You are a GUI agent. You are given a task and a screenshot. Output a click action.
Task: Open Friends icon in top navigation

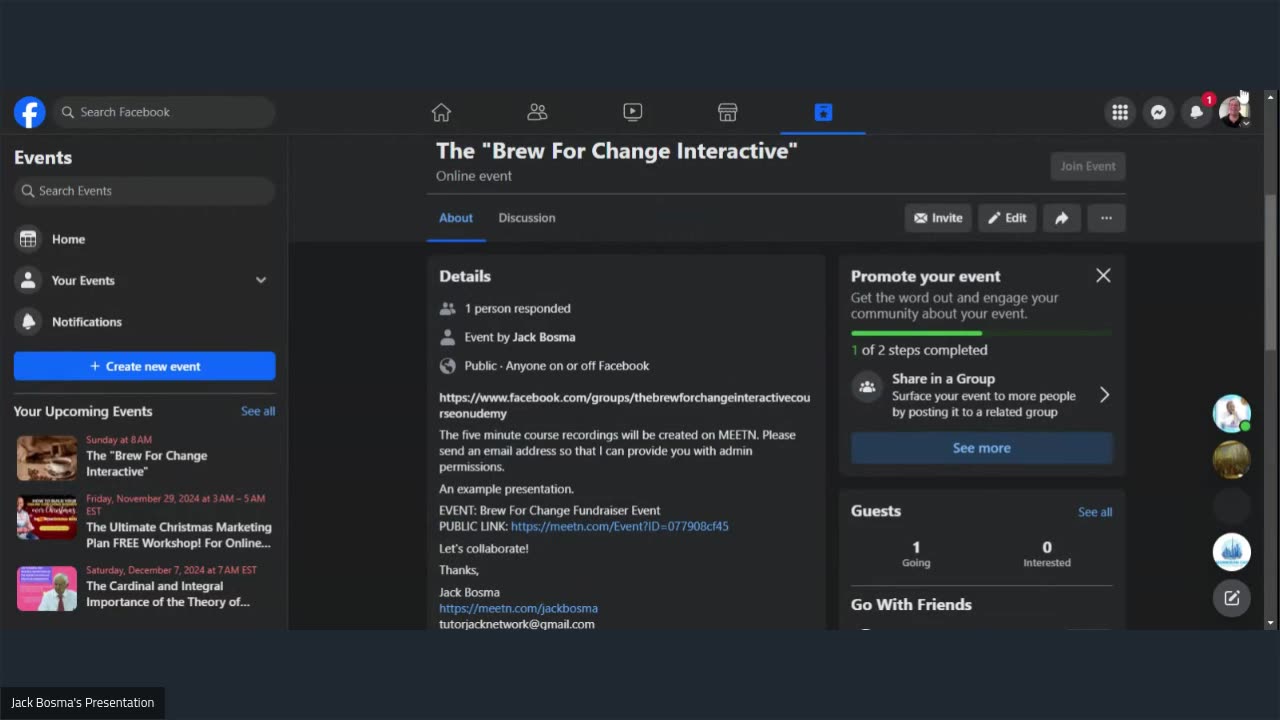click(x=537, y=112)
